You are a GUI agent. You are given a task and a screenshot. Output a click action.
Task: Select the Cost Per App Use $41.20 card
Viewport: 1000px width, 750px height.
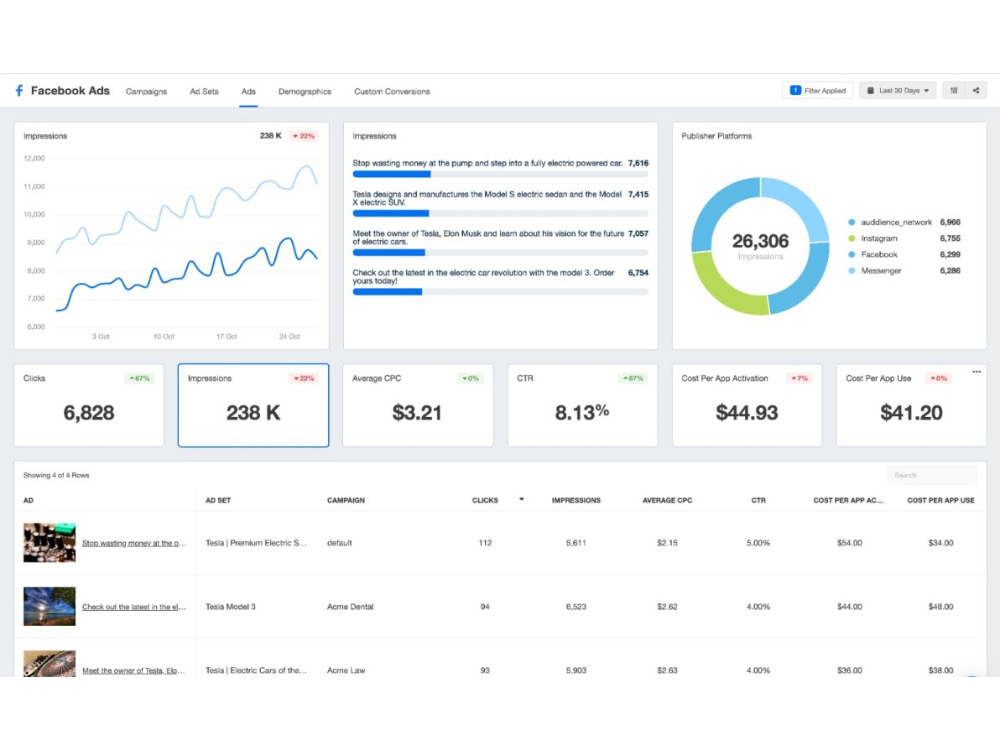[911, 405]
